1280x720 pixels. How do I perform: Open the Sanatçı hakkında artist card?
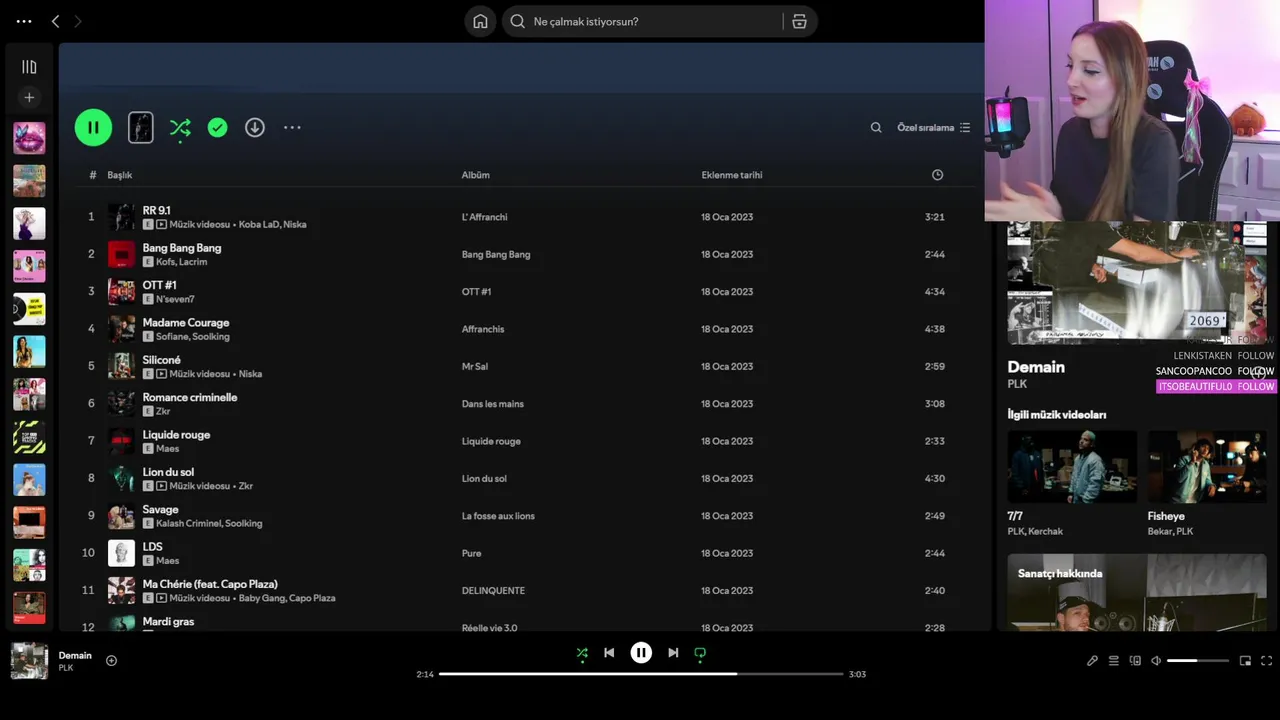point(1137,592)
